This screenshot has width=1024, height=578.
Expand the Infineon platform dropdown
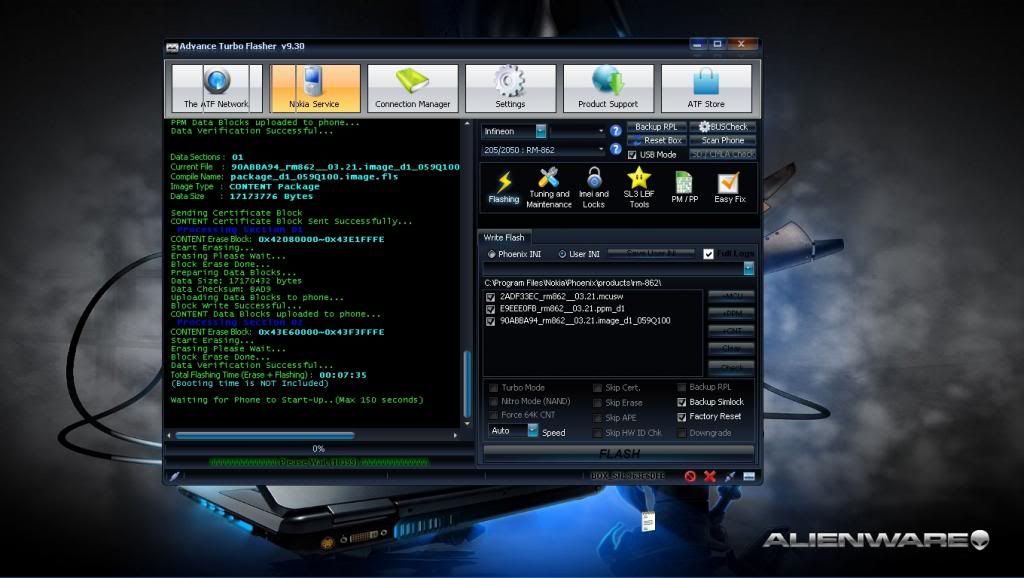pos(541,131)
